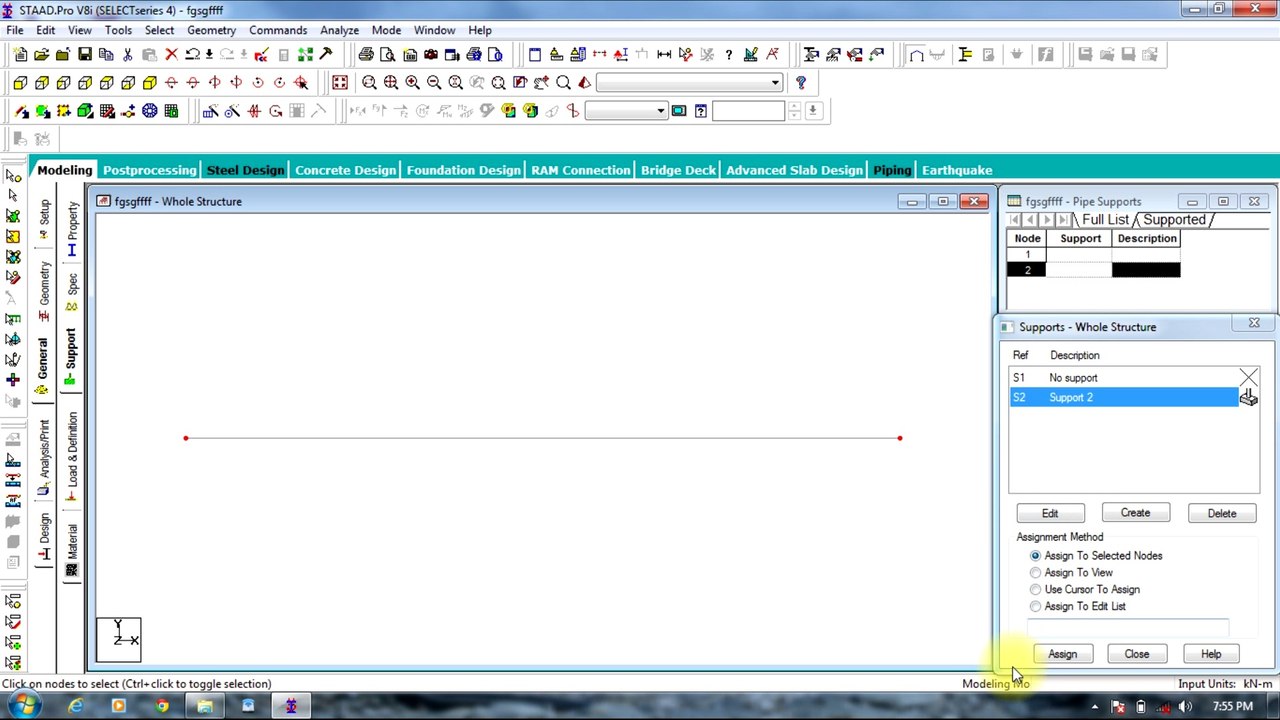Click the red X Delete icon in toolbar
1280x720 pixels.
[171, 55]
